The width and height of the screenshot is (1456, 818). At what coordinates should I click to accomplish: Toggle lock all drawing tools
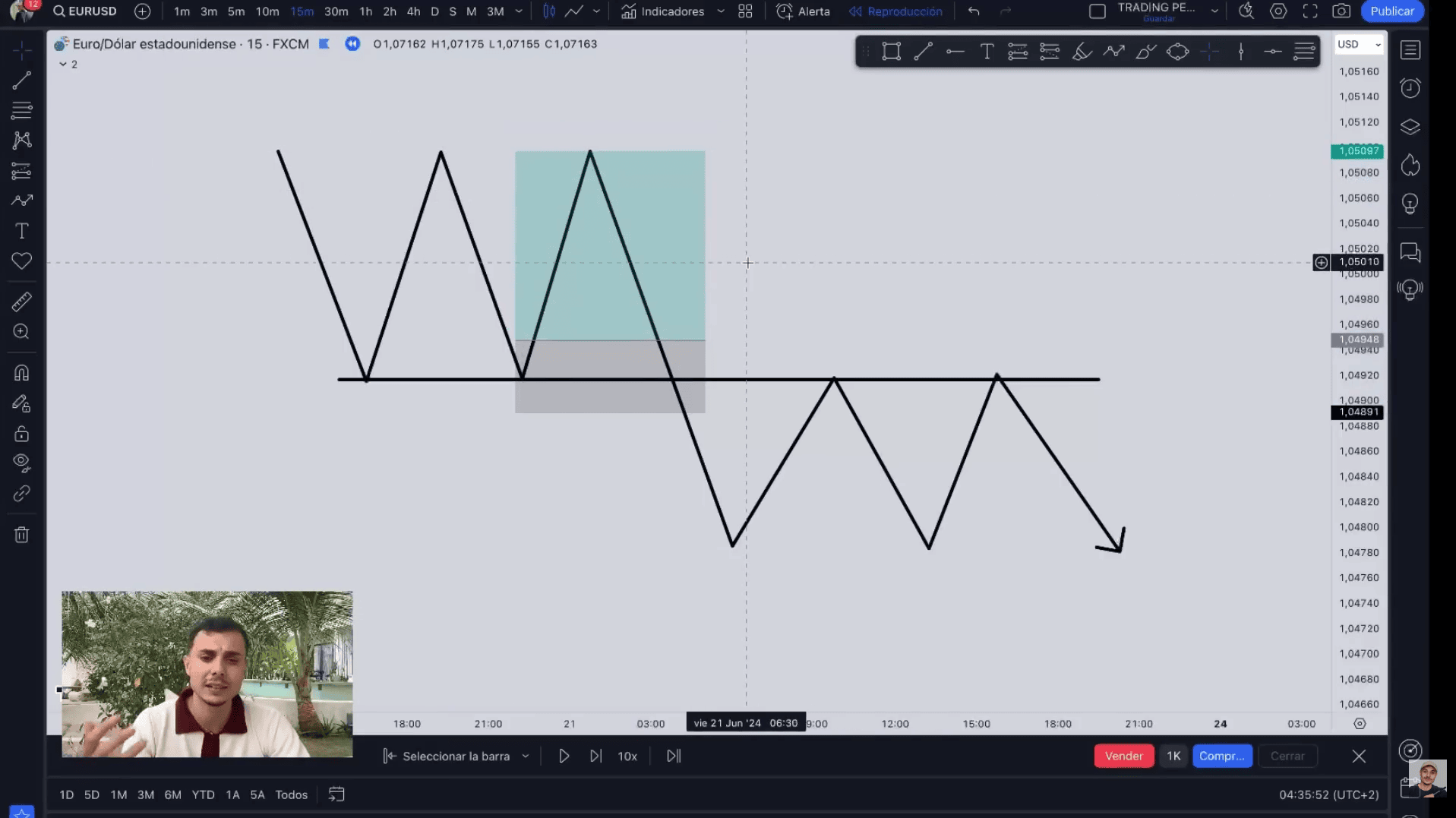21,434
